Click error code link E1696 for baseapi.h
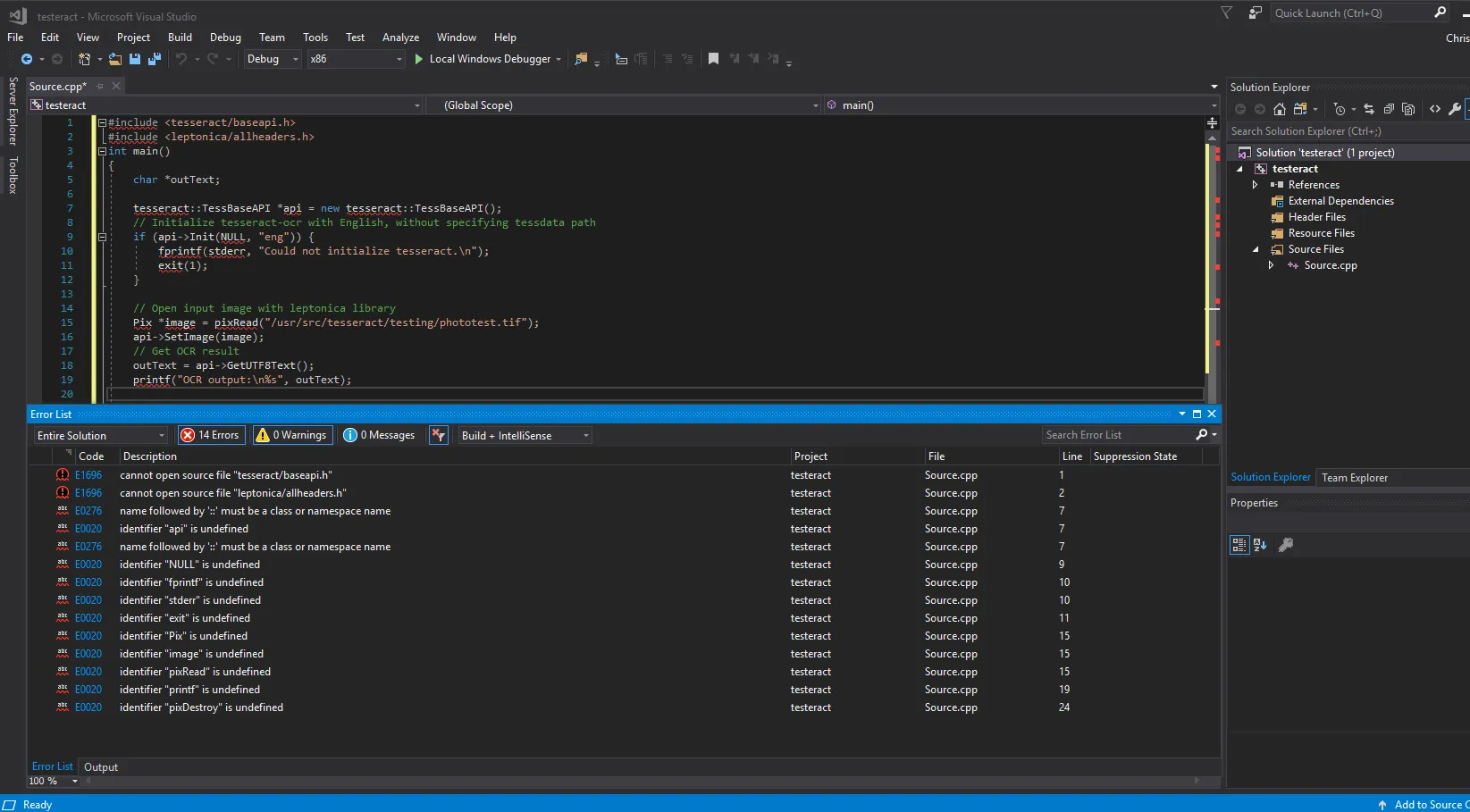Viewport: 1470px width, 812px height. point(88,475)
